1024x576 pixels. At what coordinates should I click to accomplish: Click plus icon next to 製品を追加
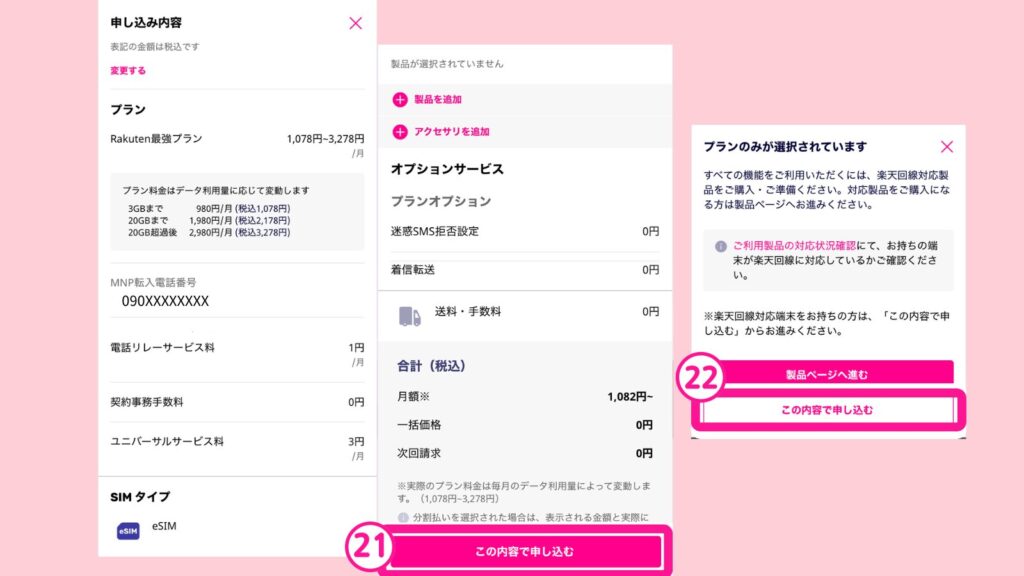coord(400,99)
